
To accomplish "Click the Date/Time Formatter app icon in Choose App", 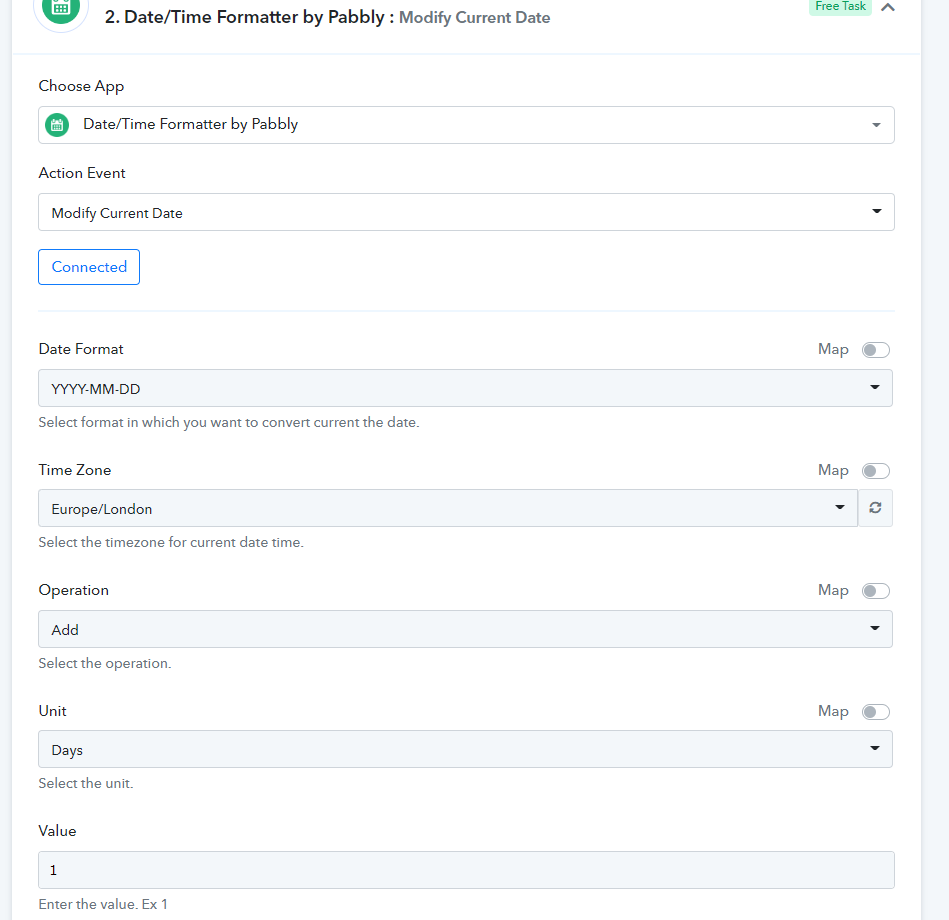I will coord(57,125).
